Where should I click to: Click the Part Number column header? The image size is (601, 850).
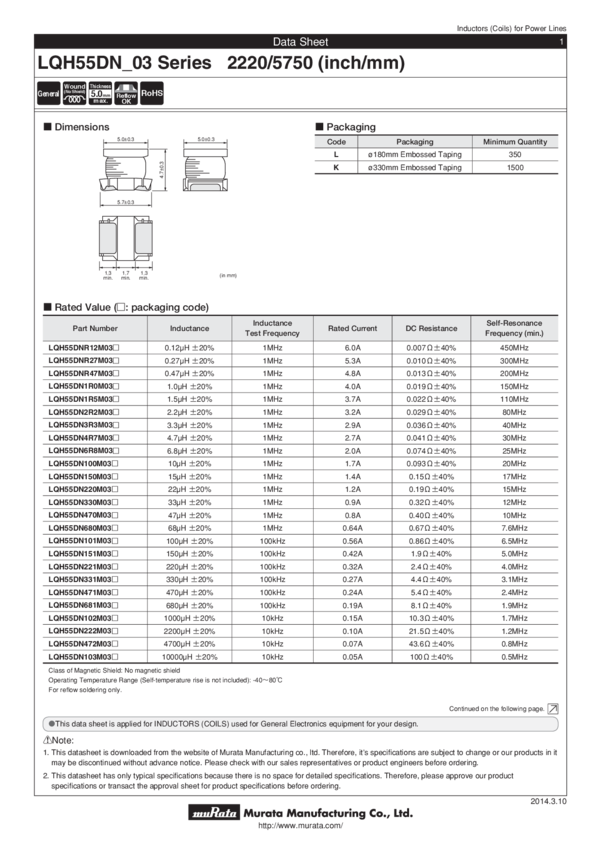tap(95, 328)
